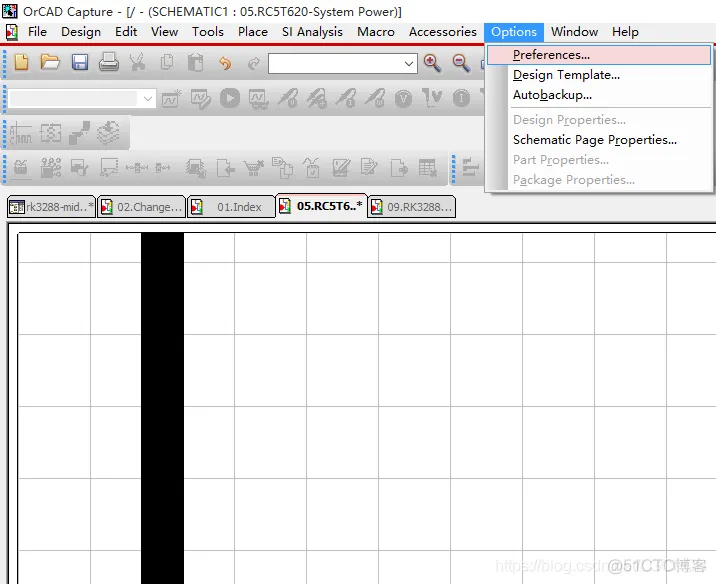Image resolution: width=716 pixels, height=584 pixels.
Task: Click the stacked layers download icon
Action: [x=108, y=133]
